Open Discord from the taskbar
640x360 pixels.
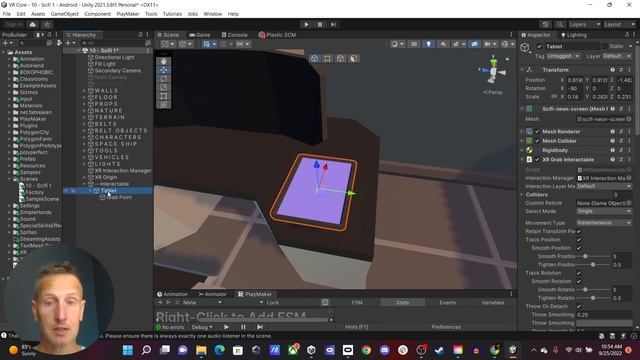tap(384, 350)
